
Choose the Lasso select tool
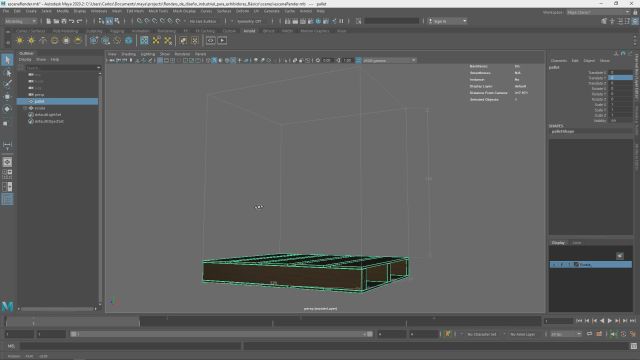7,73
